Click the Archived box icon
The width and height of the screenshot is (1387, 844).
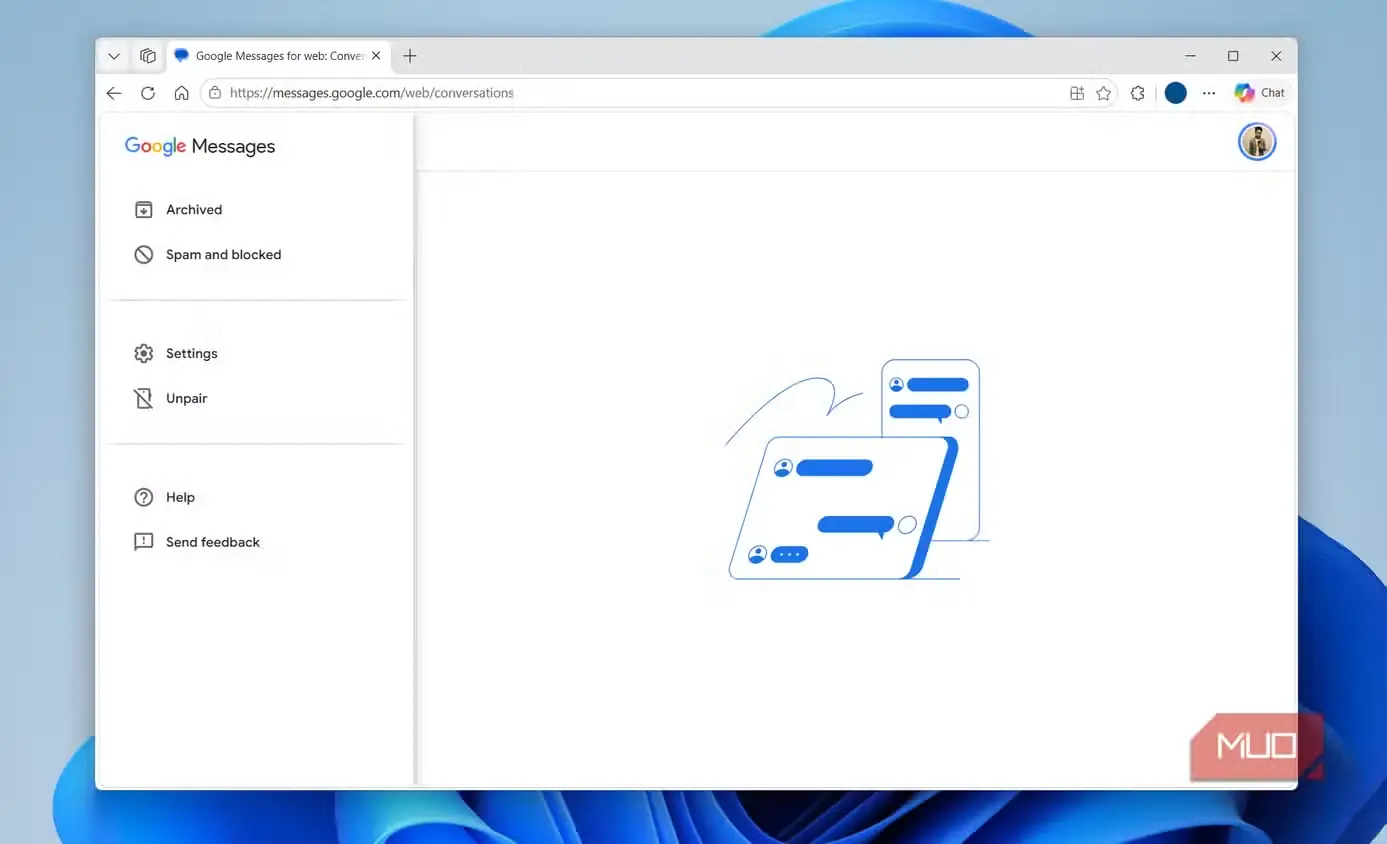pyautogui.click(x=144, y=210)
